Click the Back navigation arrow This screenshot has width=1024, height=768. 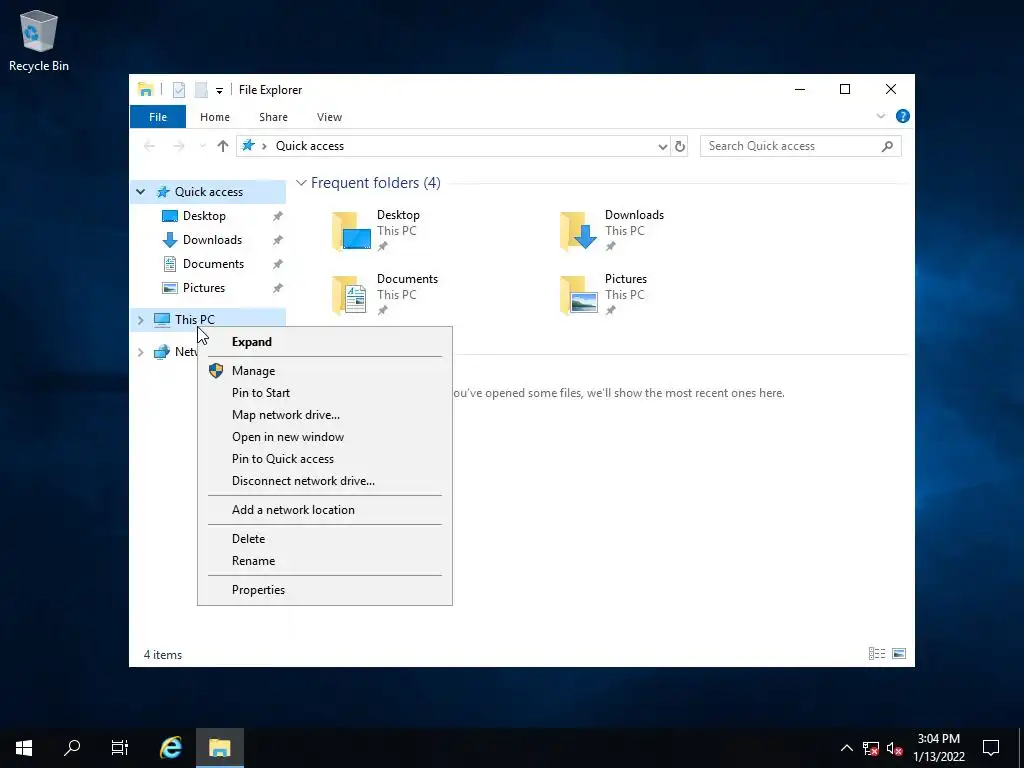coord(150,146)
